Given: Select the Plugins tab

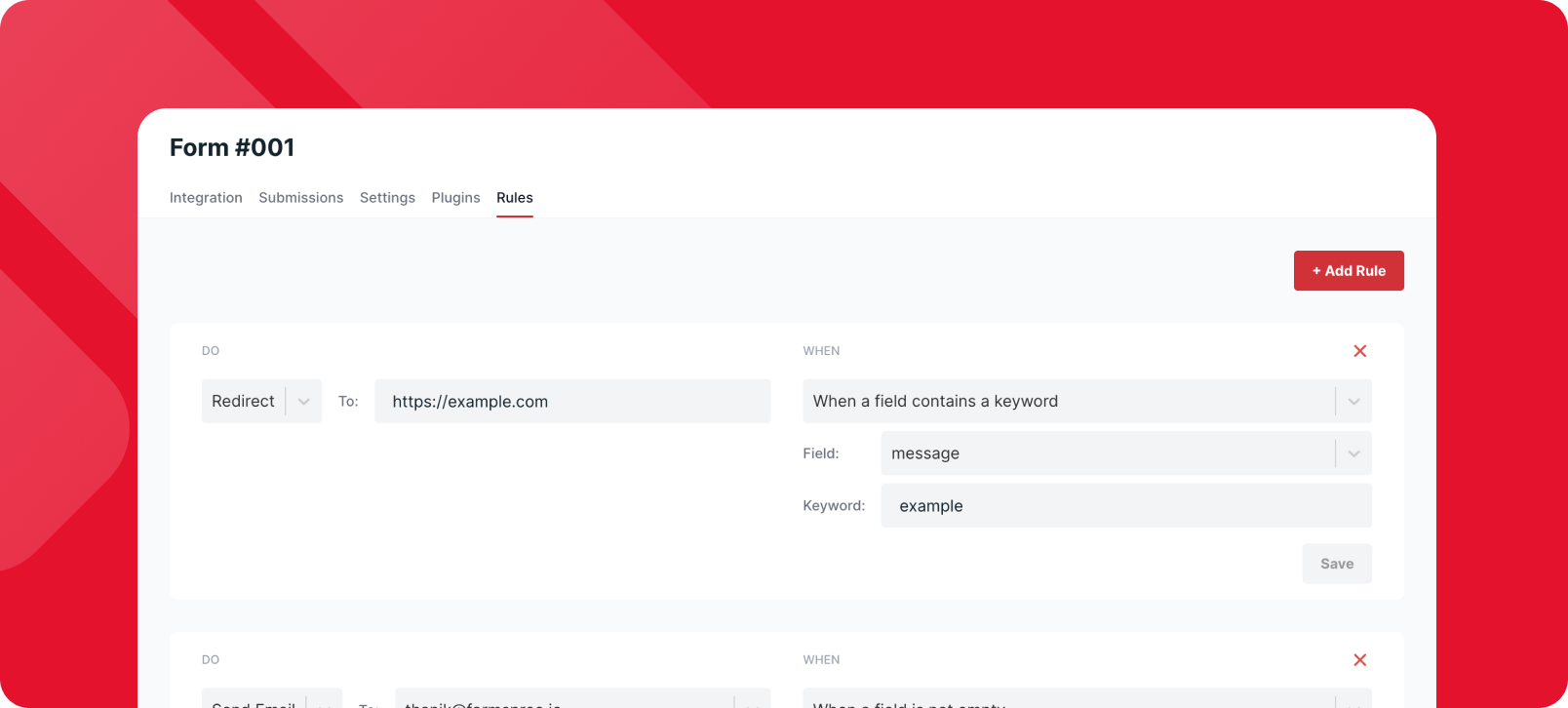Looking at the screenshot, I should click(x=455, y=198).
